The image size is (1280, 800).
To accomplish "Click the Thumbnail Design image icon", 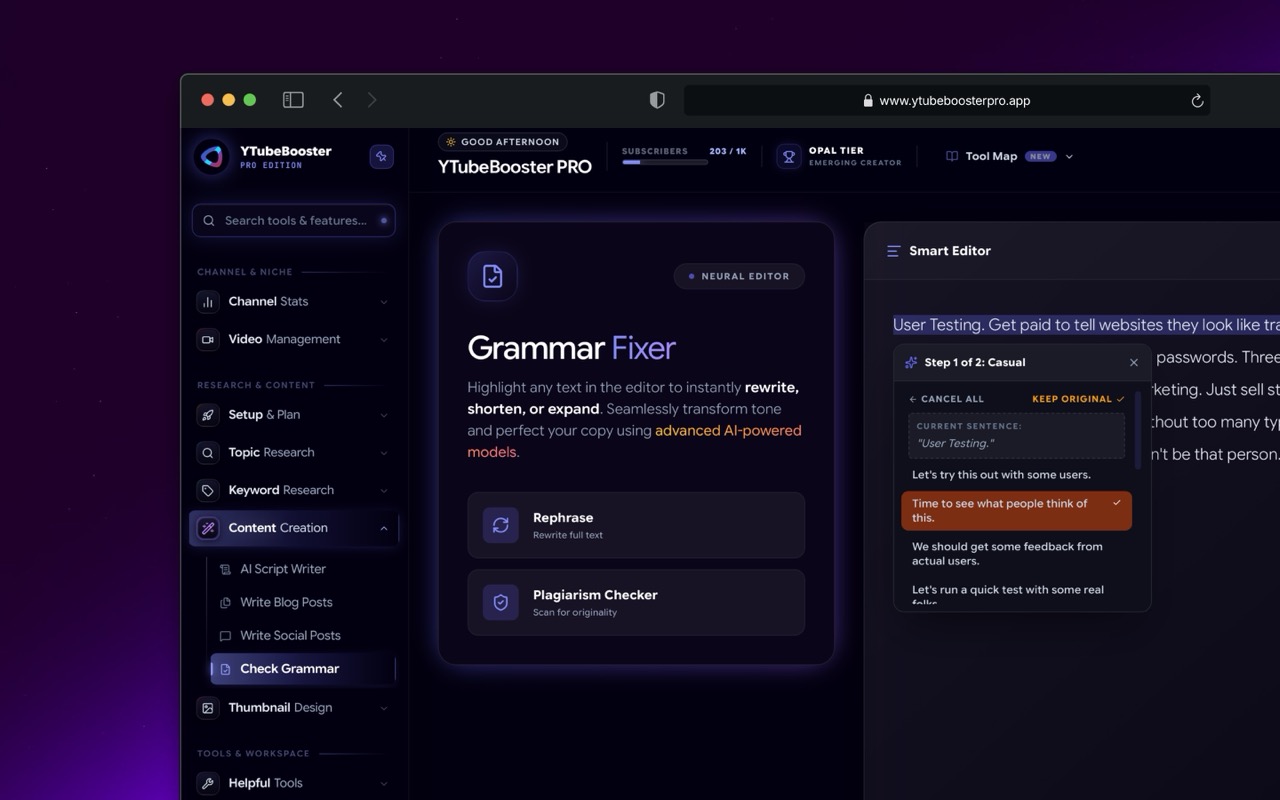I will pos(208,708).
